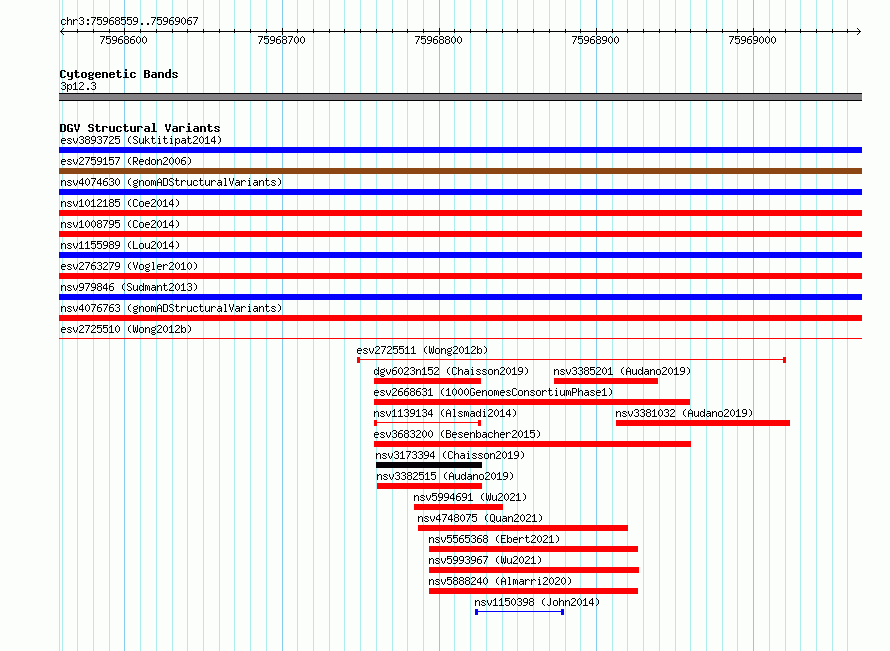Click the red bar under nsv4076763

(460, 318)
